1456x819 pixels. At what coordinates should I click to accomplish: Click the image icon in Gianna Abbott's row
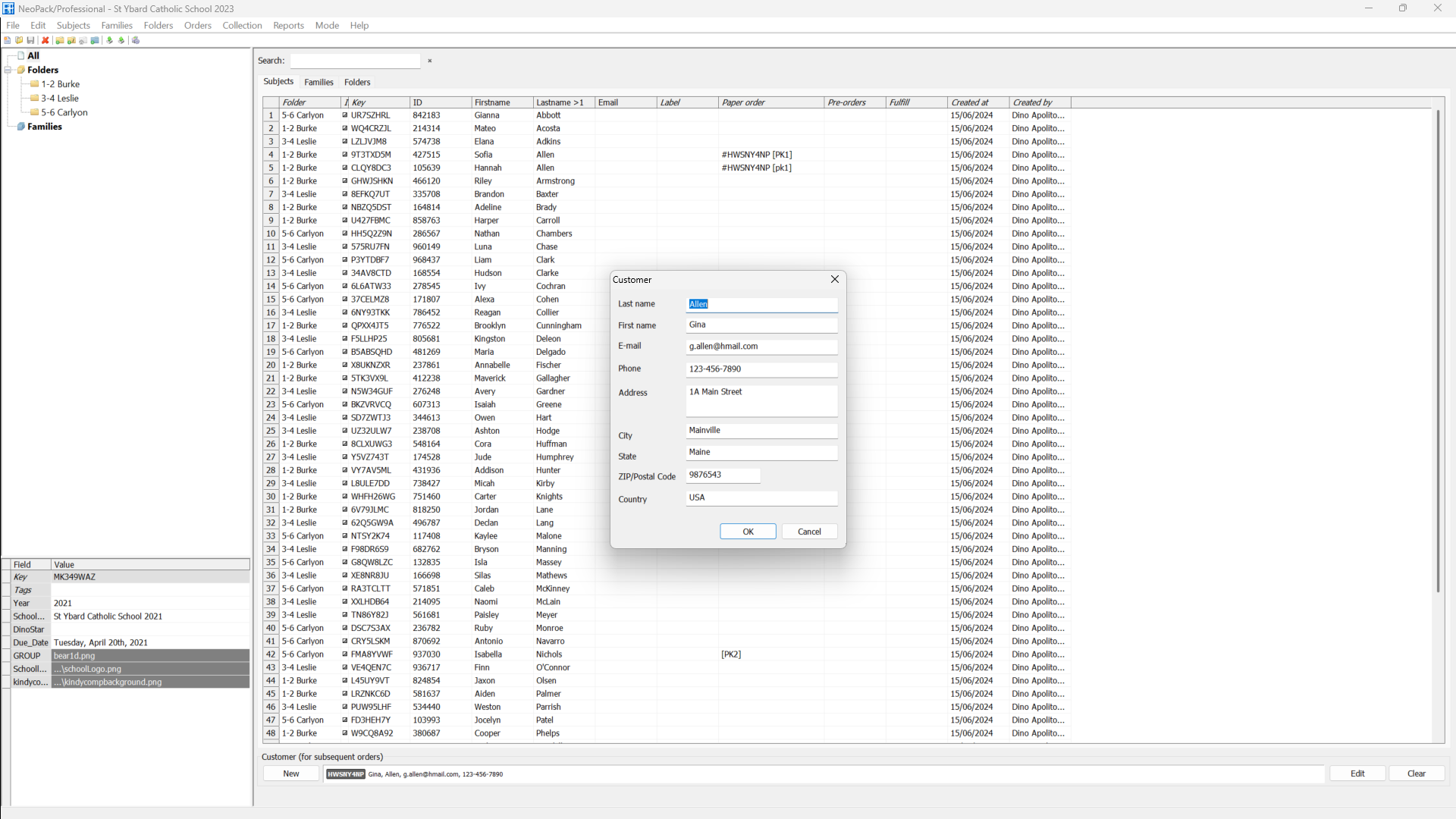point(345,115)
